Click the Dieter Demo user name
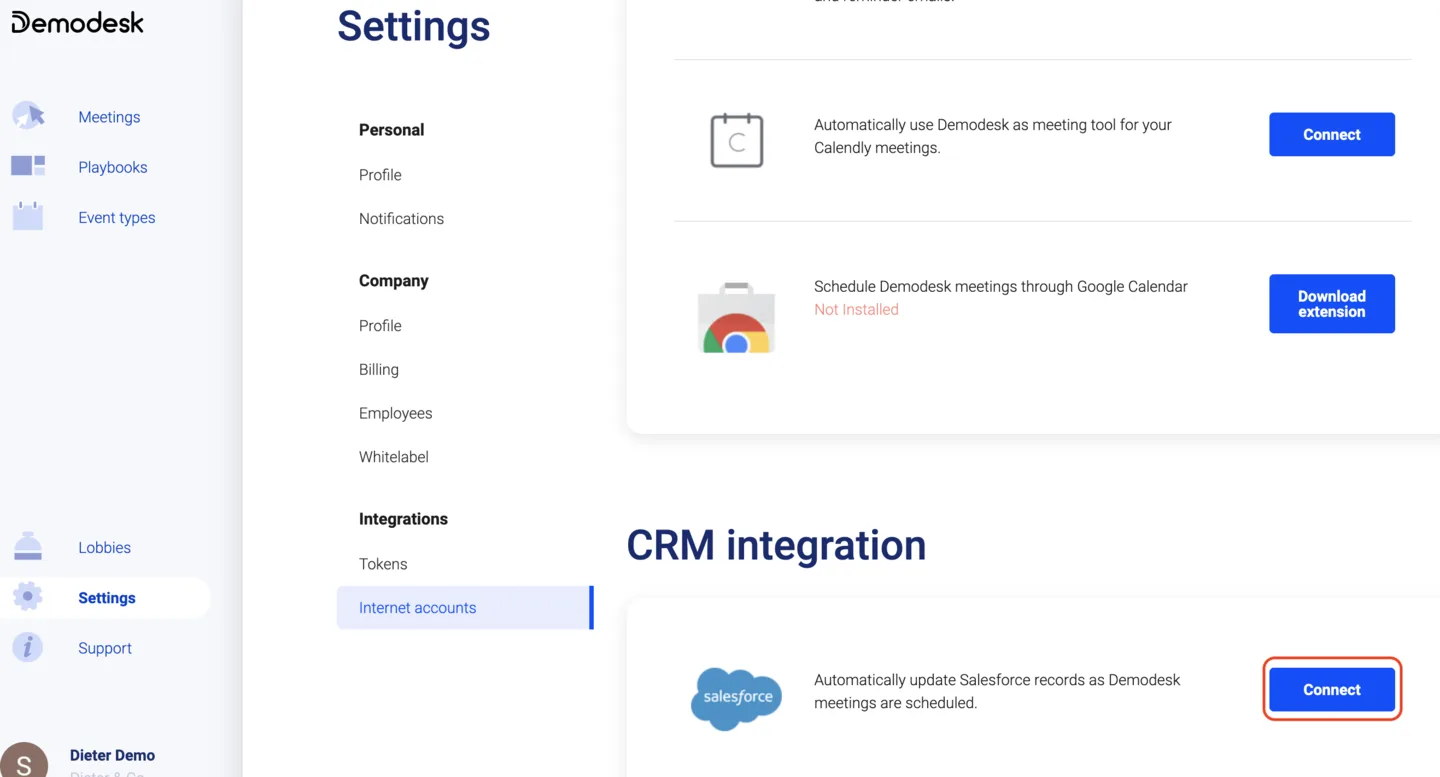The height and width of the screenshot is (777, 1440). tap(112, 755)
